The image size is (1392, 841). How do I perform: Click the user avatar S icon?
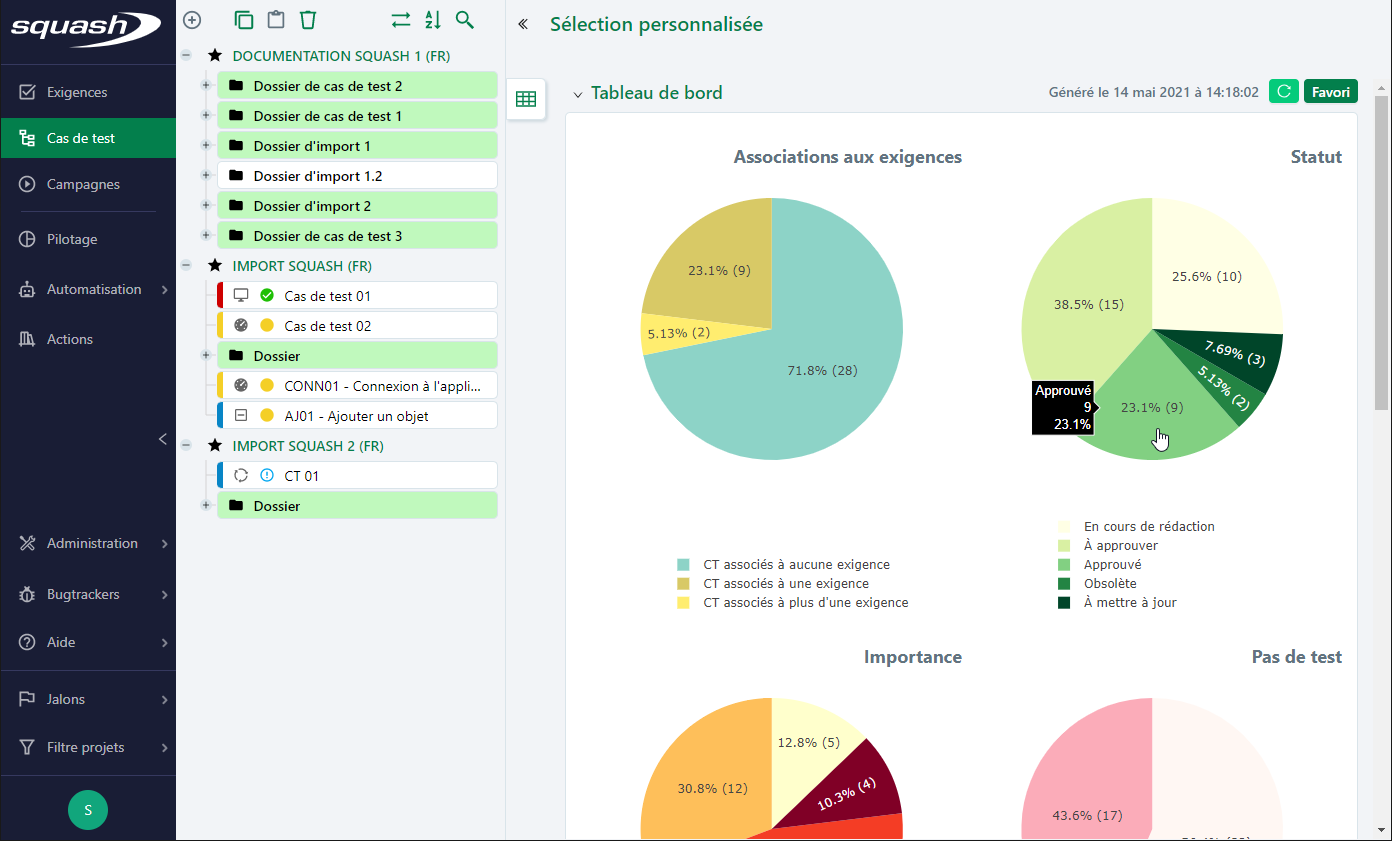coord(88,810)
